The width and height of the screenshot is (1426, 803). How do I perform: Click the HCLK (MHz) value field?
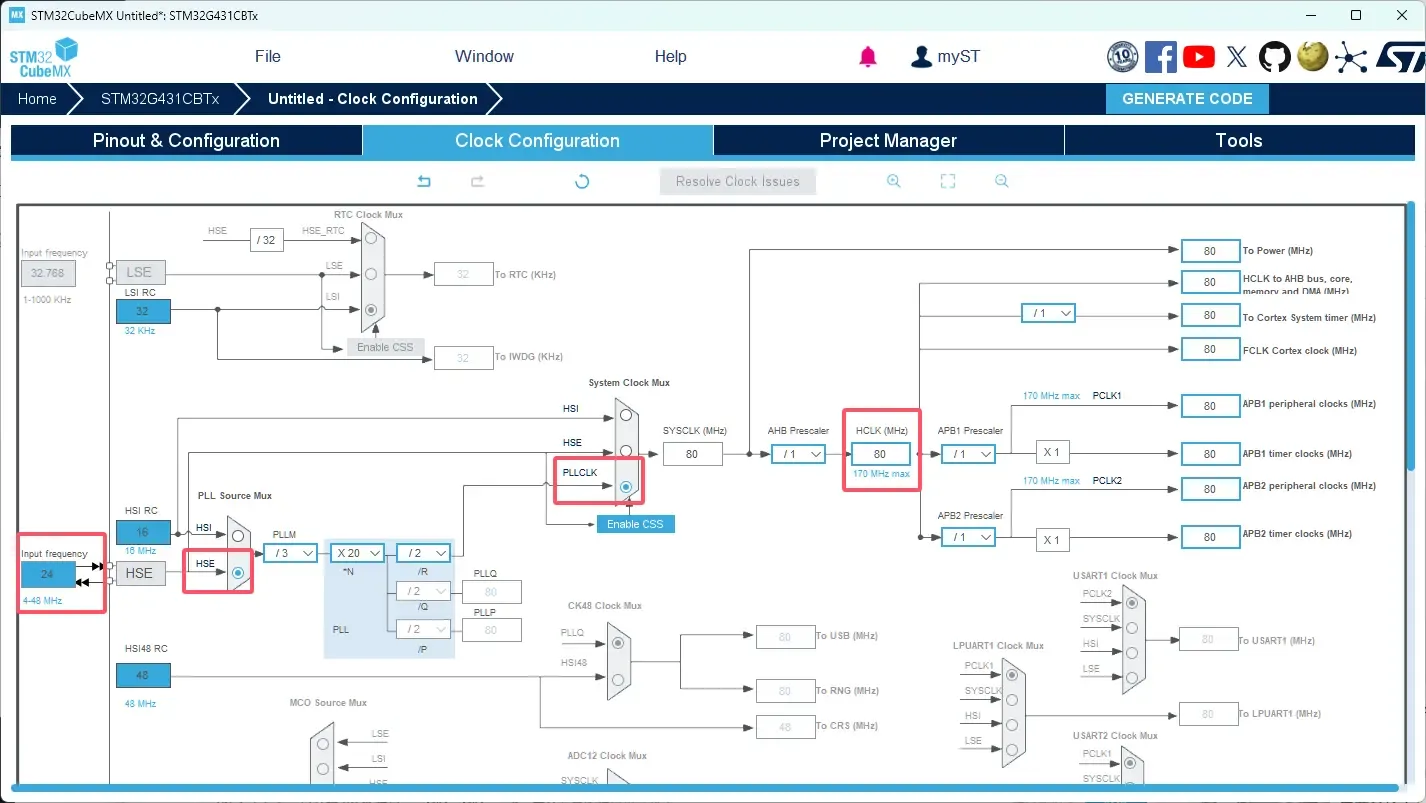tap(880, 454)
